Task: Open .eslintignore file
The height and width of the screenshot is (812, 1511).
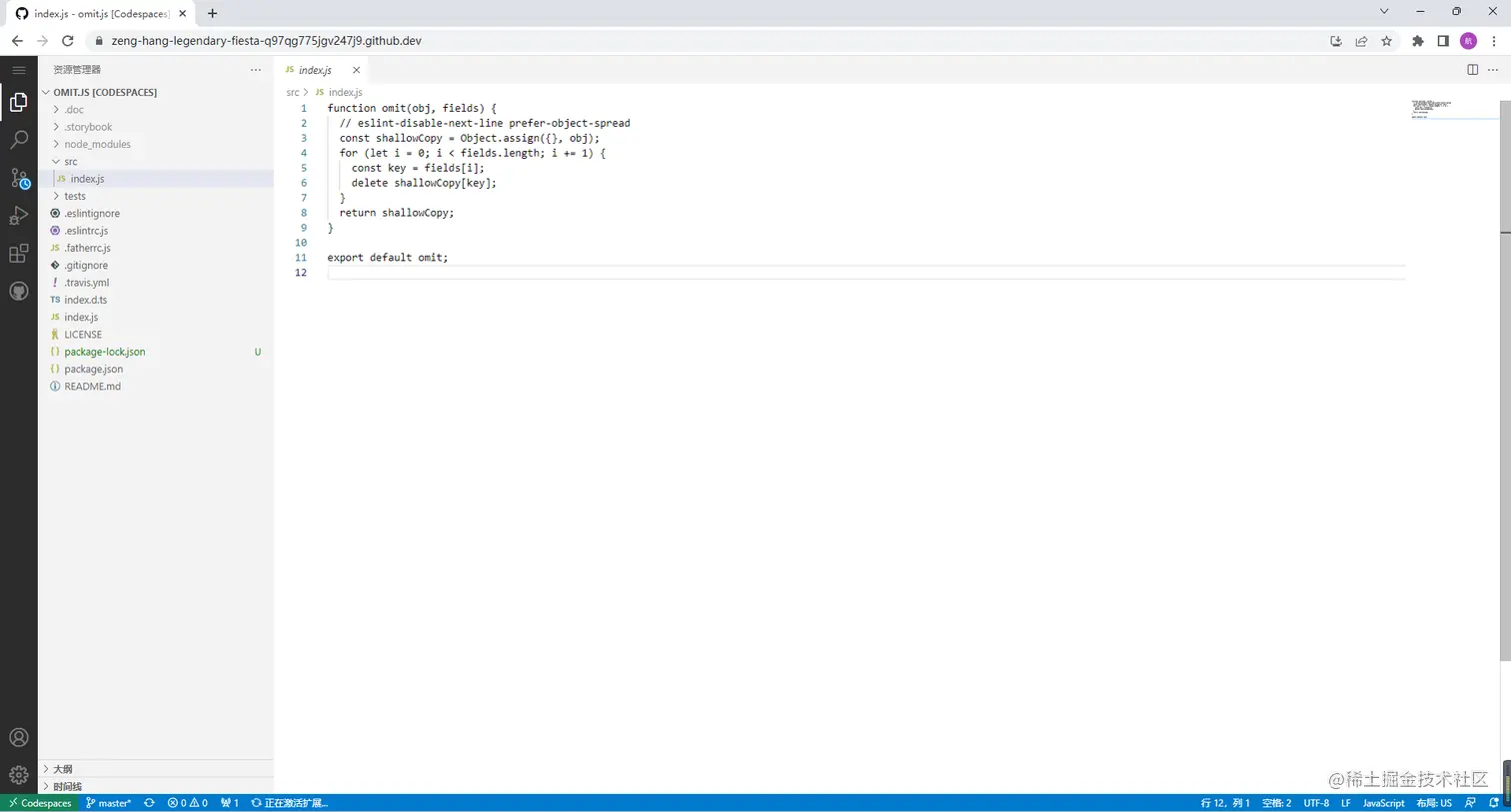Action: coord(92,214)
